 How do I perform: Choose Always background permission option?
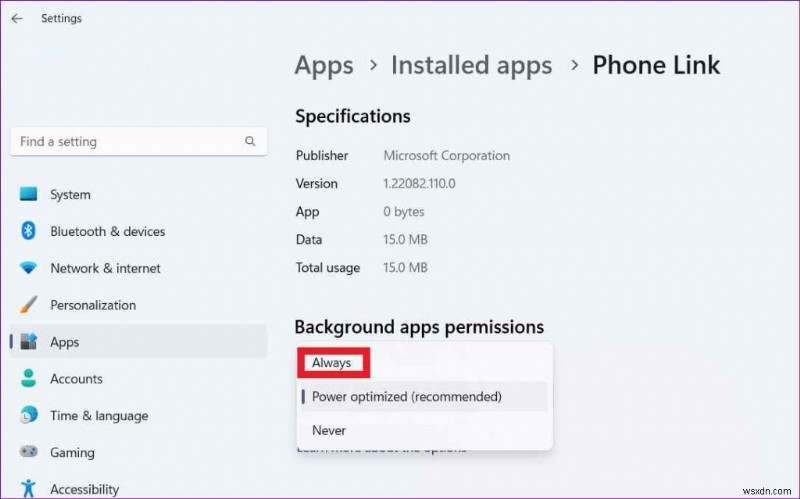coord(424,363)
